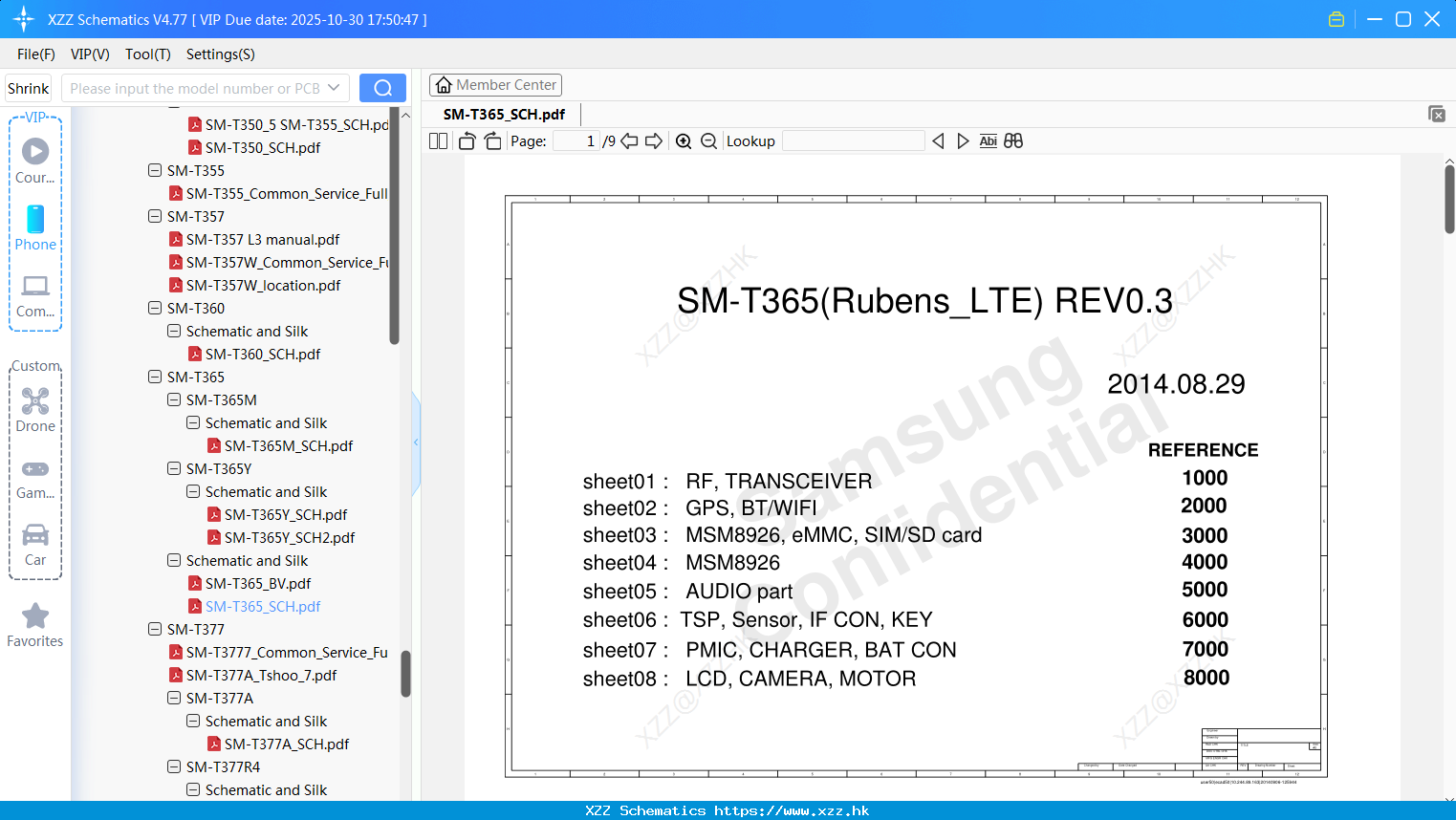Open SM-T365M_SCH.pdf
1456x820 pixels.
(289, 445)
